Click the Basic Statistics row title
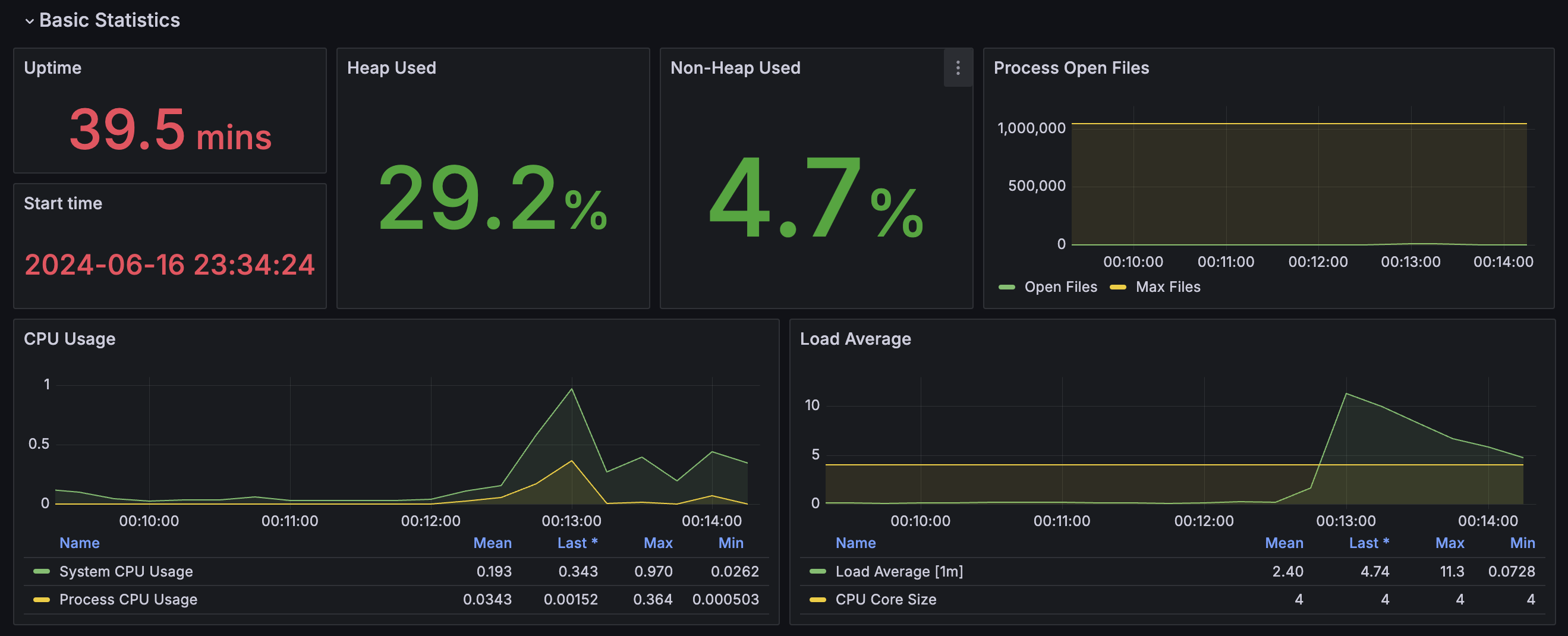This screenshot has height=636, width=1568. [109, 20]
